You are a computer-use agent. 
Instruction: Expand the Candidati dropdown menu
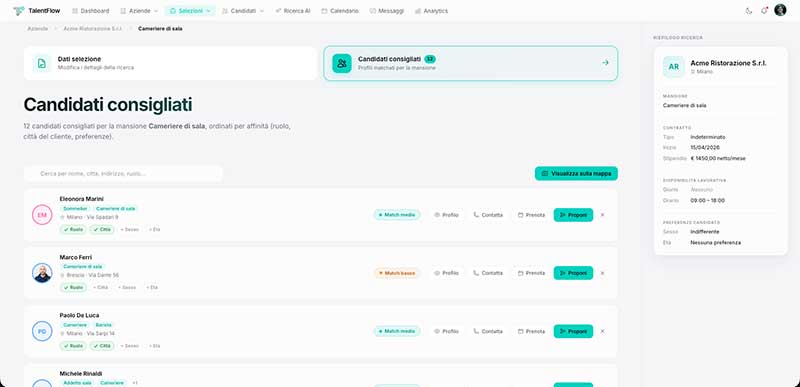[x=243, y=11]
